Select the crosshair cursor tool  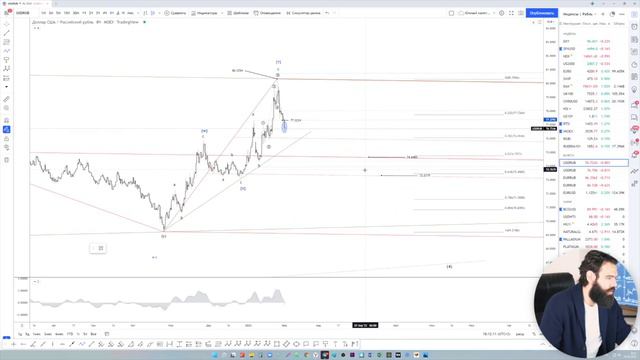click(7, 24)
